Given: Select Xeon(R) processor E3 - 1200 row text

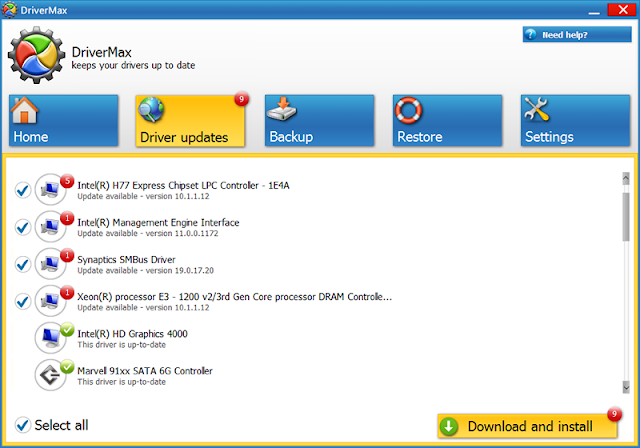Looking at the screenshot, I should pyautogui.click(x=235, y=297).
